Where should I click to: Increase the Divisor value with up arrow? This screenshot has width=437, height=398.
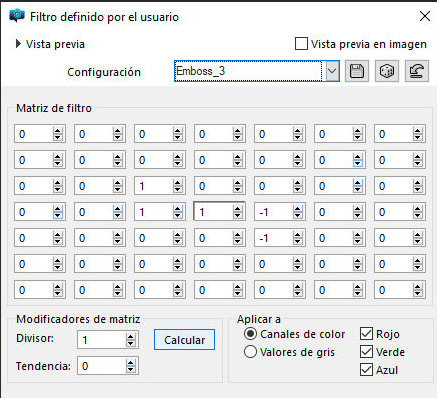pyautogui.click(x=131, y=337)
